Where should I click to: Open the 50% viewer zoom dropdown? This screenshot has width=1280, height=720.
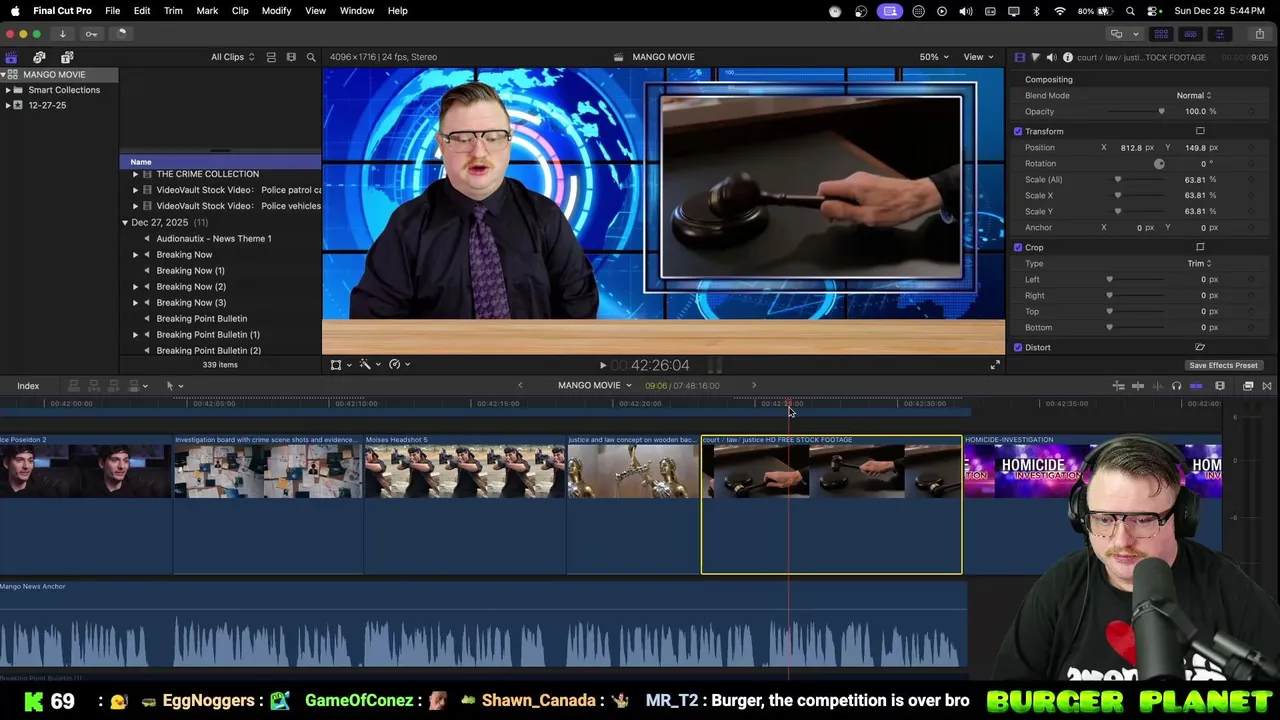934,57
